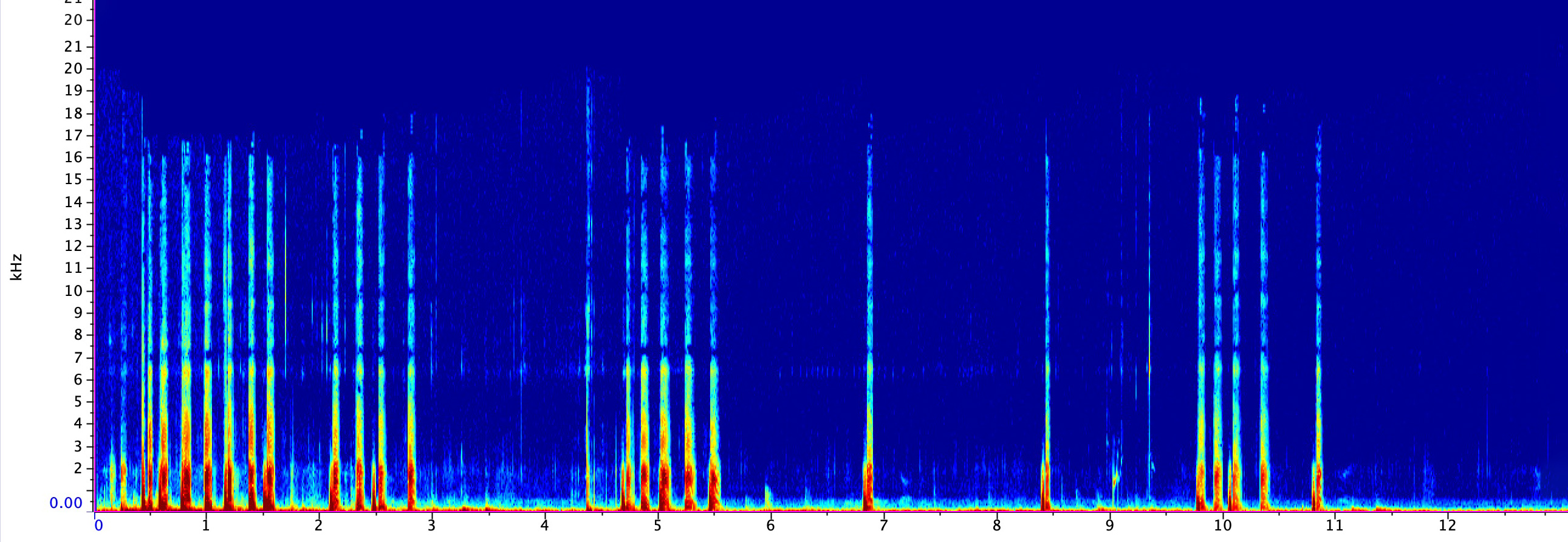Click the 2 kHz frequency axis label

(77, 468)
